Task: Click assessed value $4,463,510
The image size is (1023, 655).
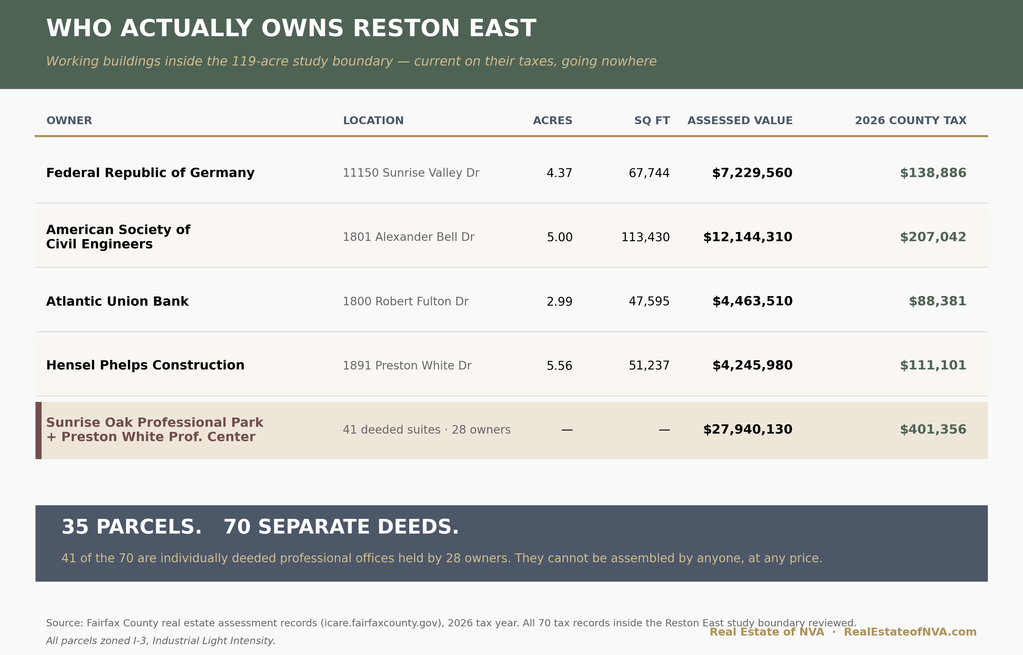Action: click(752, 301)
